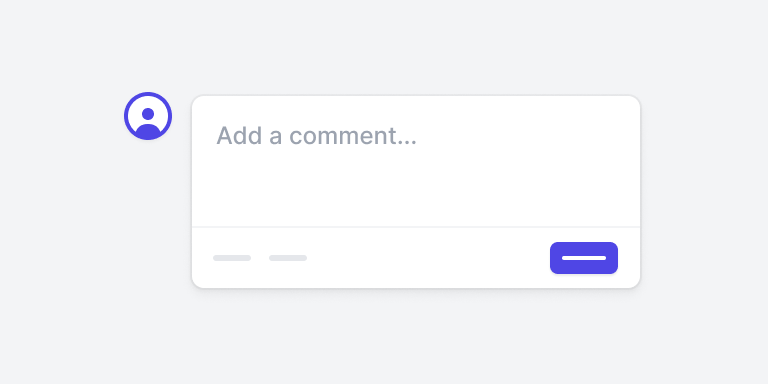Click the purple submit button
Screen dimensions: 768x384
584,258
